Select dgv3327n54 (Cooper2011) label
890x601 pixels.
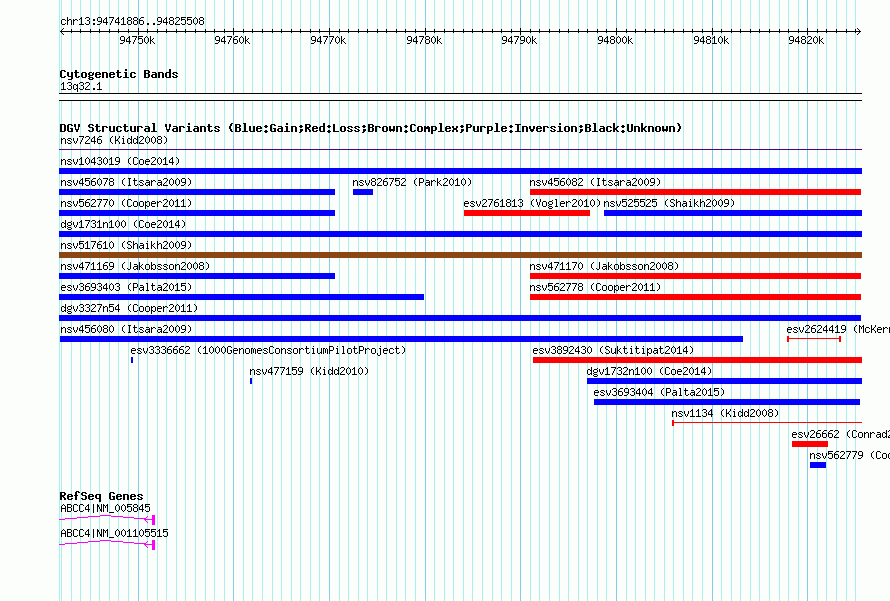pyautogui.click(x=129, y=308)
